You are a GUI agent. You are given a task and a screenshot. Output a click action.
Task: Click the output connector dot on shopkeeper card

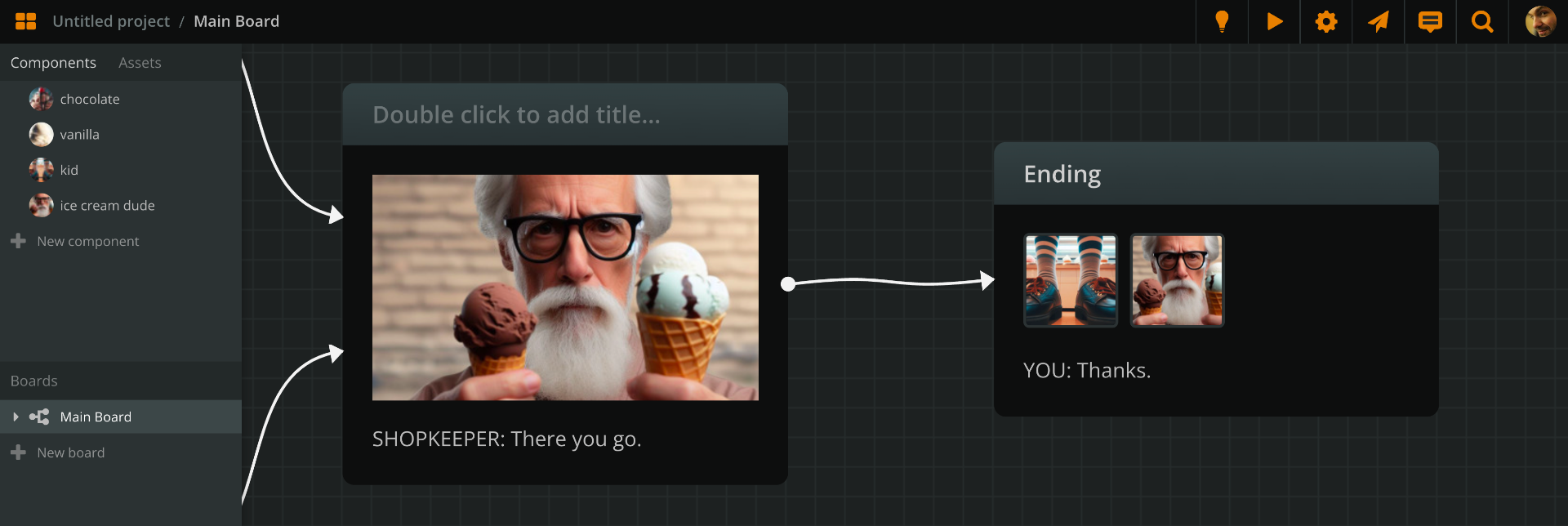coord(788,284)
